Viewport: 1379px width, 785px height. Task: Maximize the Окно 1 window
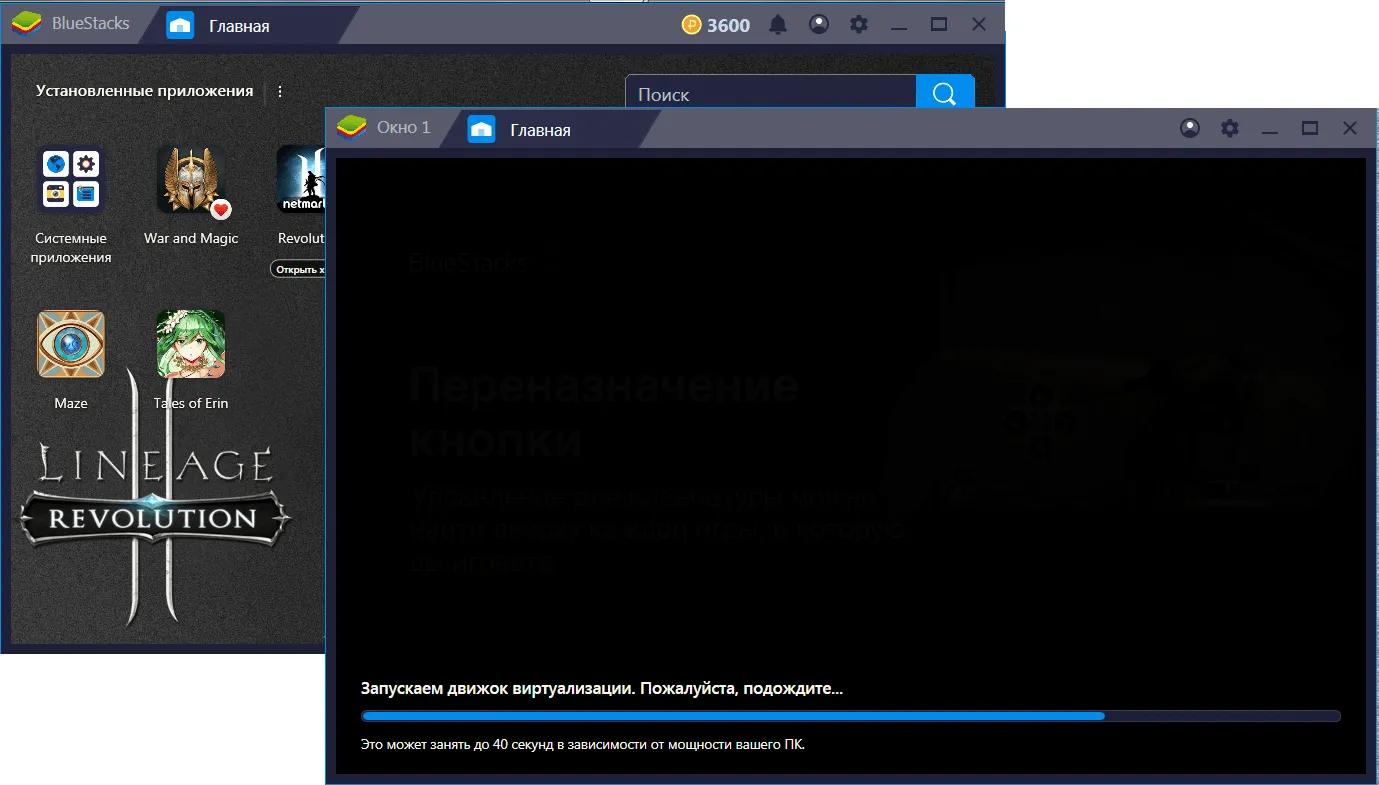[1309, 128]
